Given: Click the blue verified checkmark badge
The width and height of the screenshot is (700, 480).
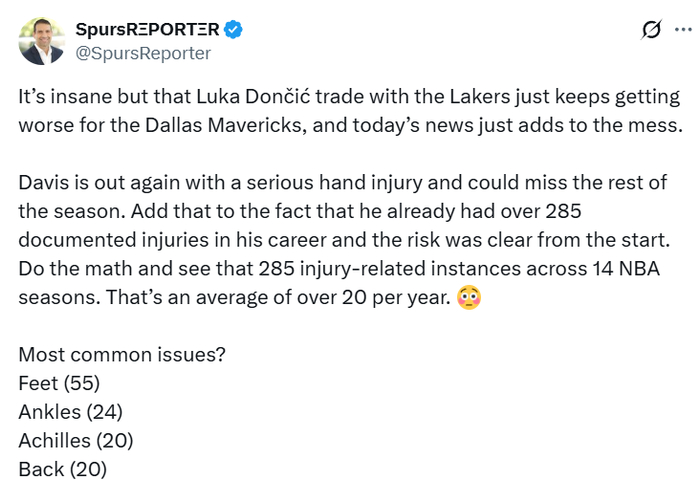Looking at the screenshot, I should tap(232, 30).
